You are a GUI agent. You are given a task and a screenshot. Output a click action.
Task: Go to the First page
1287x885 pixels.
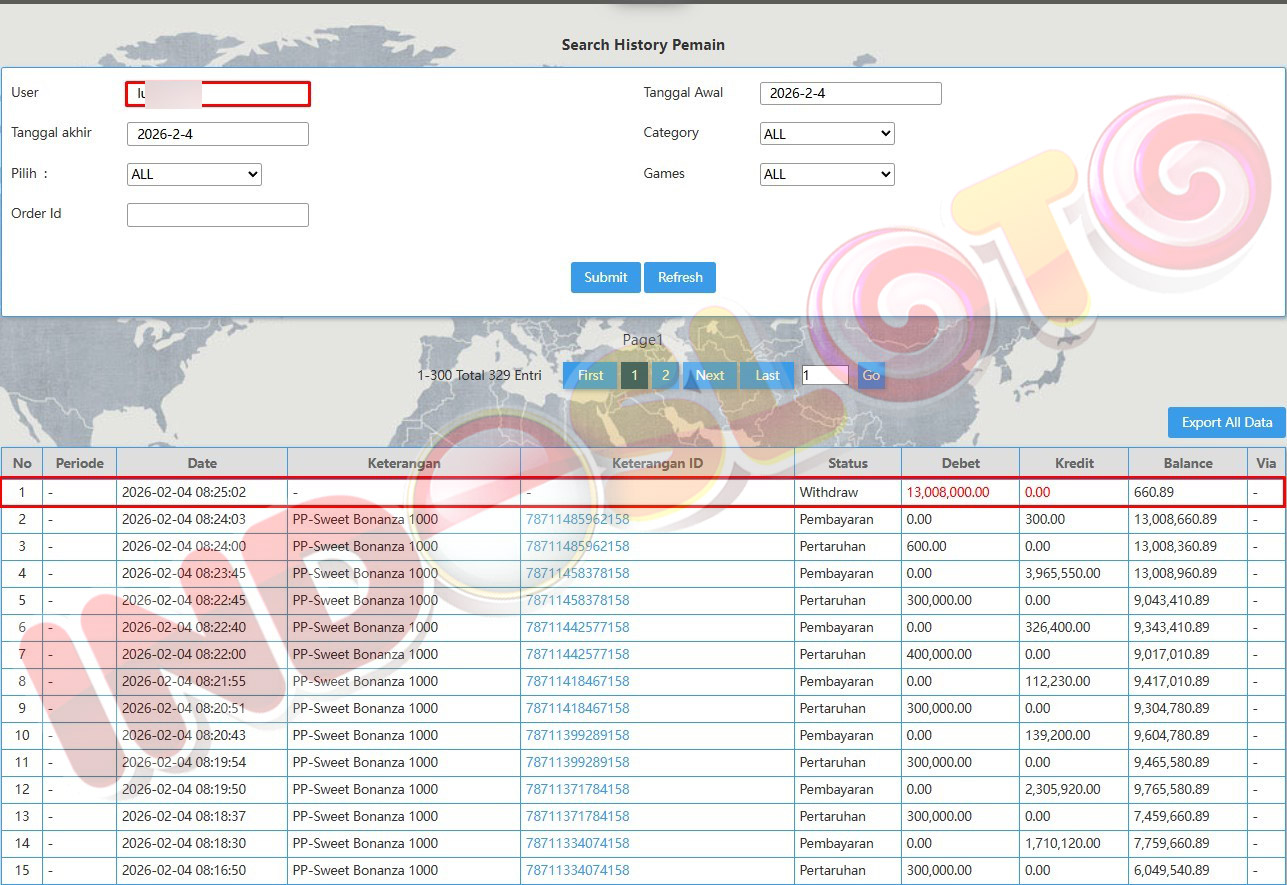(590, 375)
